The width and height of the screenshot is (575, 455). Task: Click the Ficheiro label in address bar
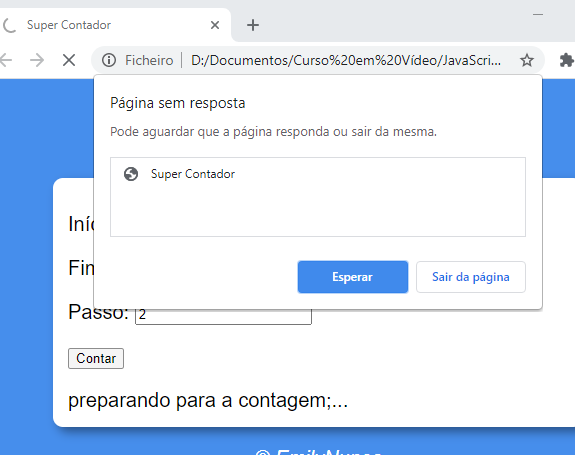[x=149, y=60]
